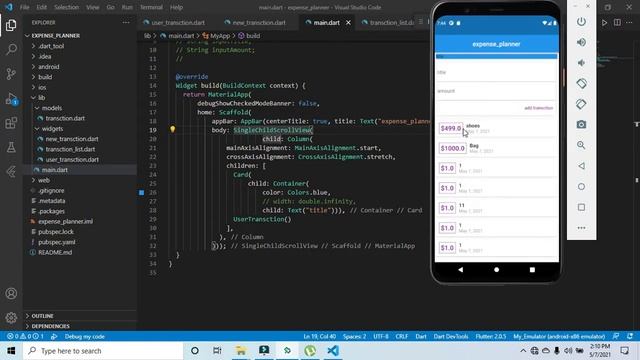Tap the phone's back navigation button
The height and width of the screenshot is (360, 640).
pos(460,269)
